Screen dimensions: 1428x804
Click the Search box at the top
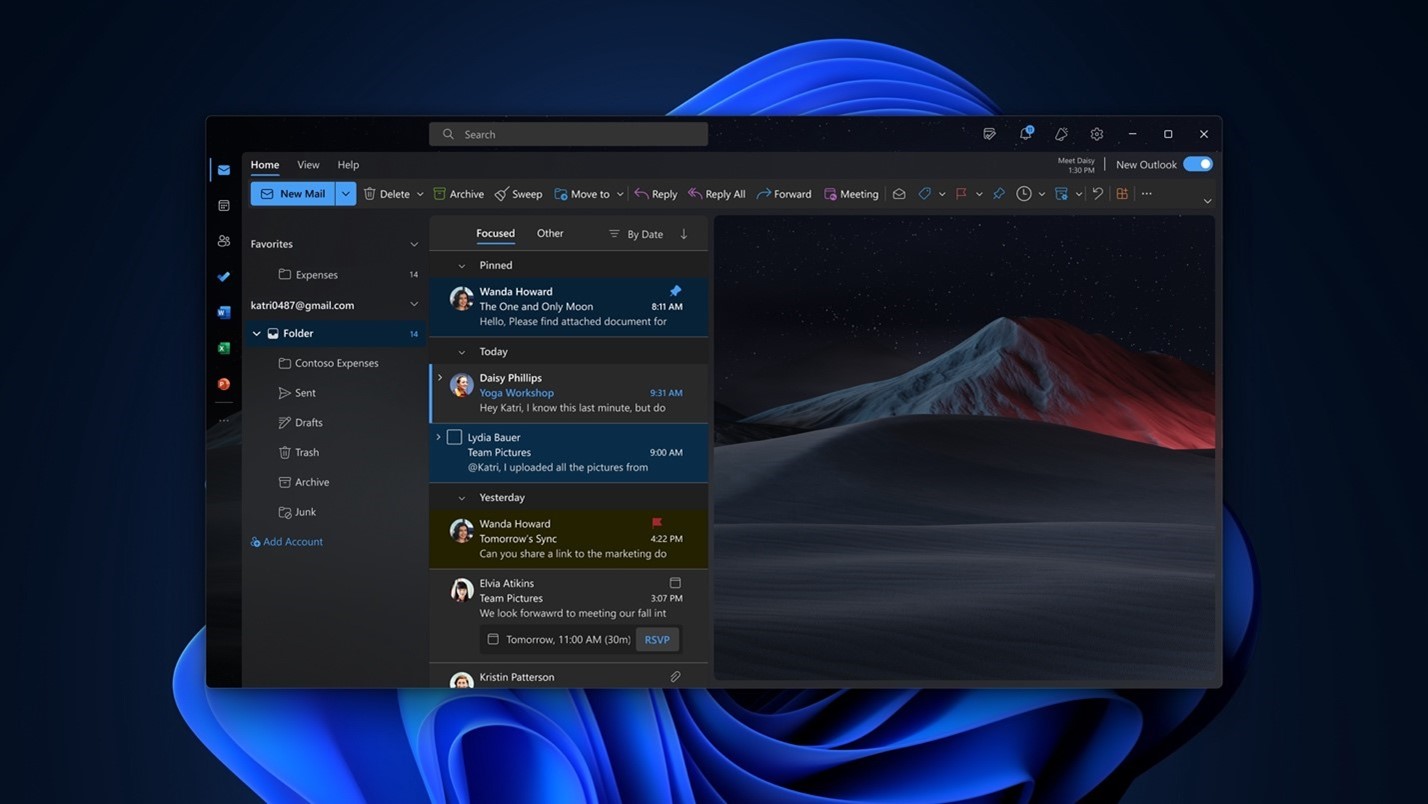point(567,133)
